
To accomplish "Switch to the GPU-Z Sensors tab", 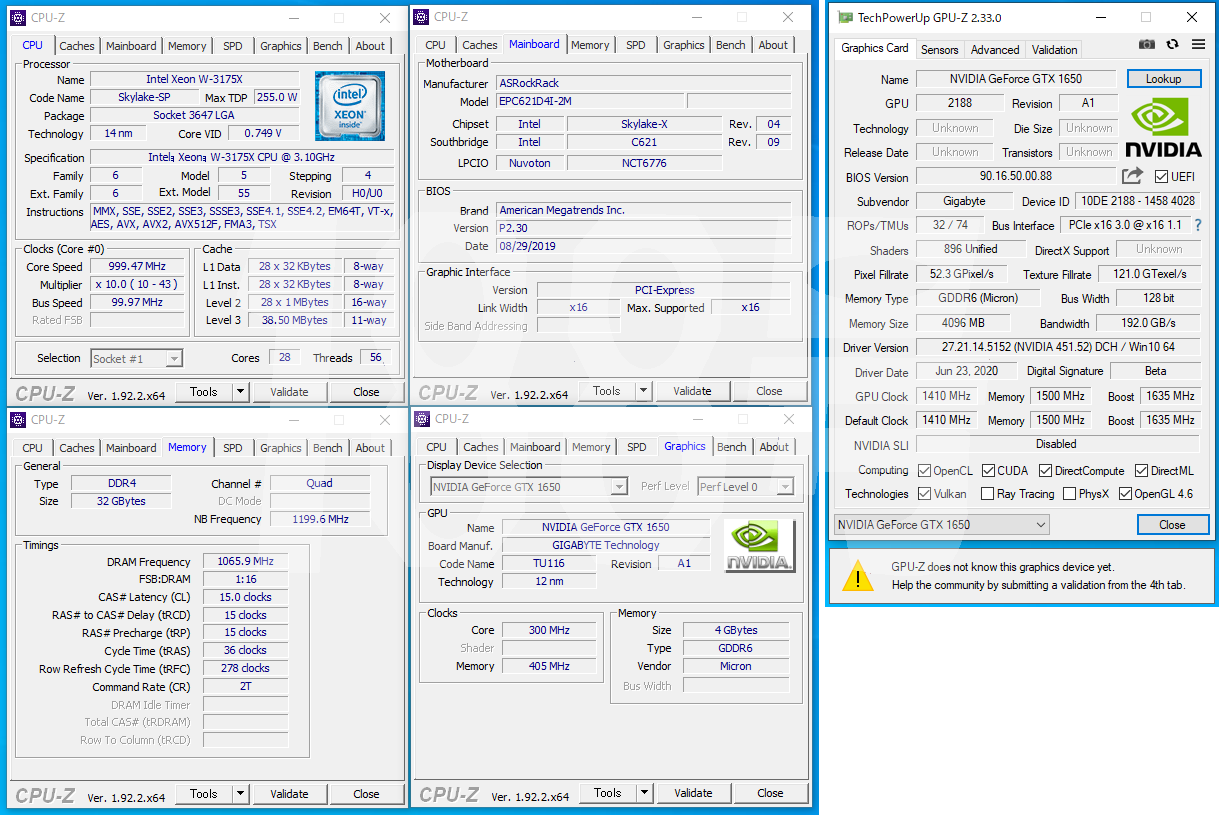I will (x=940, y=49).
